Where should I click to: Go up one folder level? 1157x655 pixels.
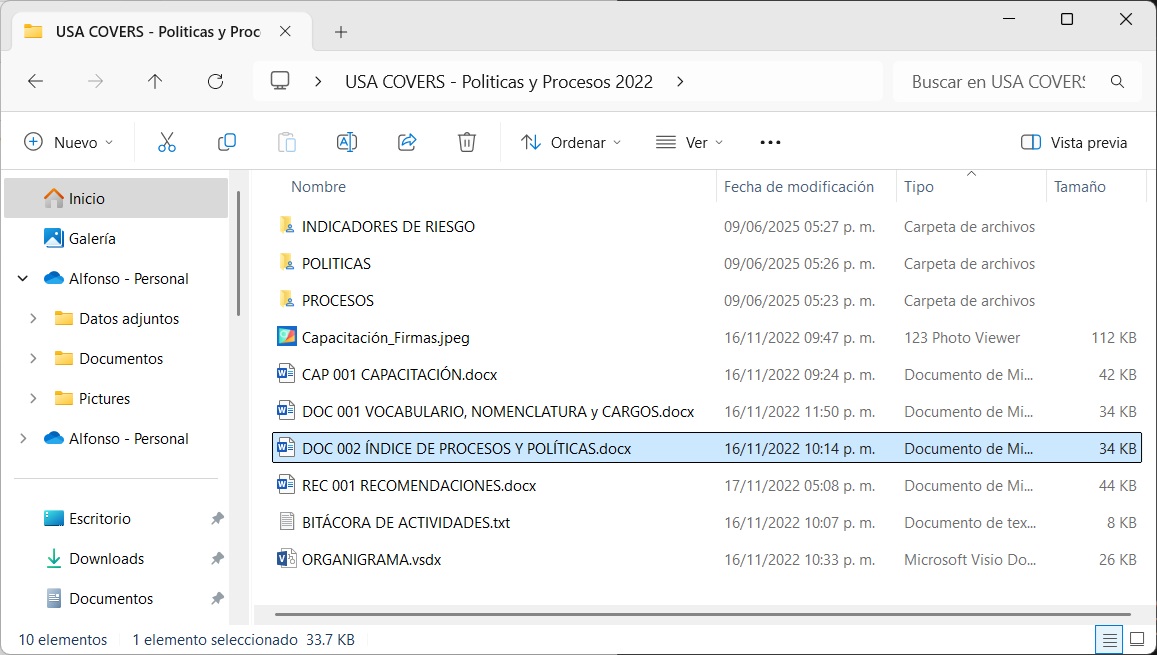click(155, 82)
